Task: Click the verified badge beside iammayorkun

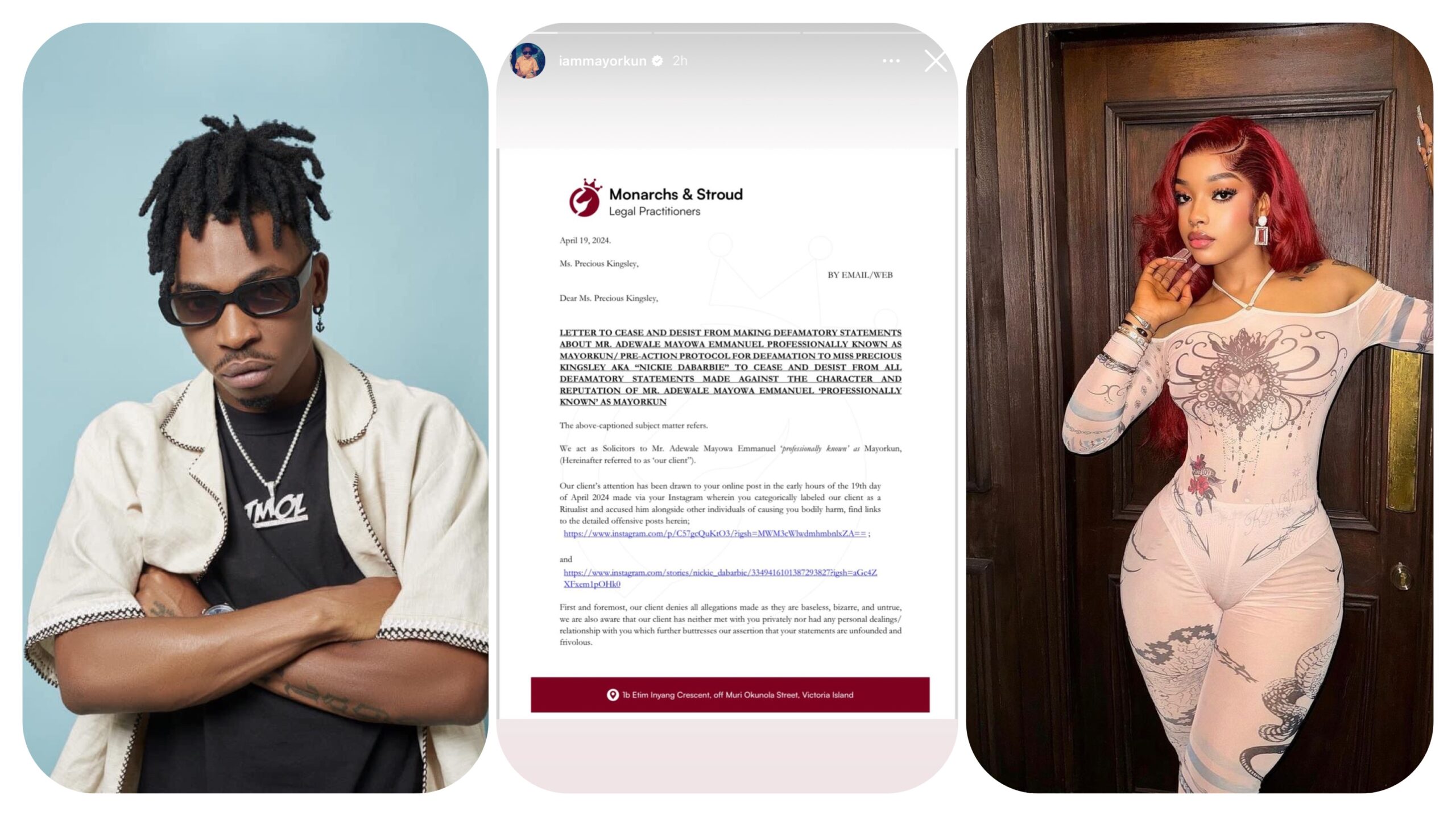Action: coord(657,61)
